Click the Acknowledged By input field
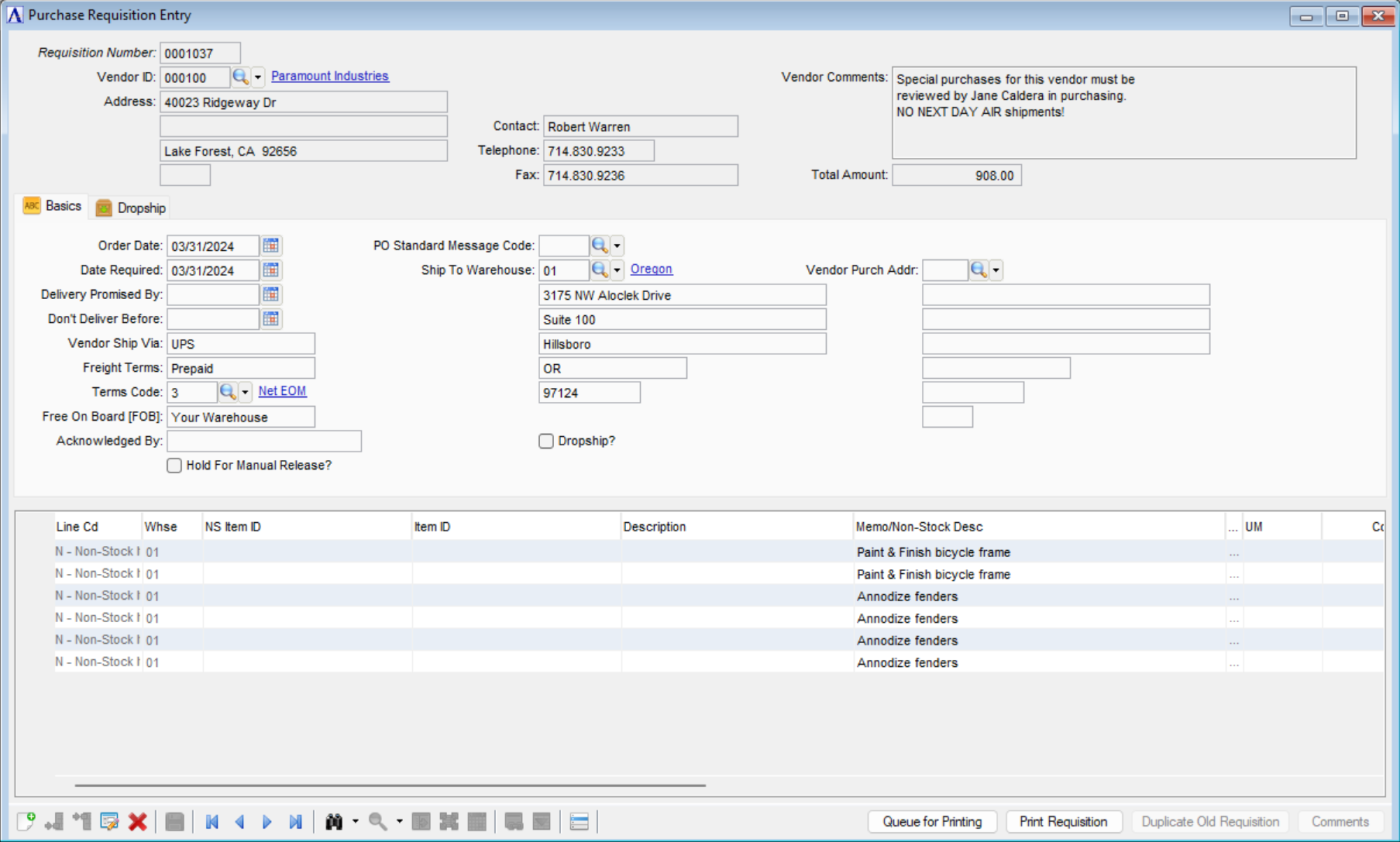The width and height of the screenshot is (1400, 842). [264, 441]
